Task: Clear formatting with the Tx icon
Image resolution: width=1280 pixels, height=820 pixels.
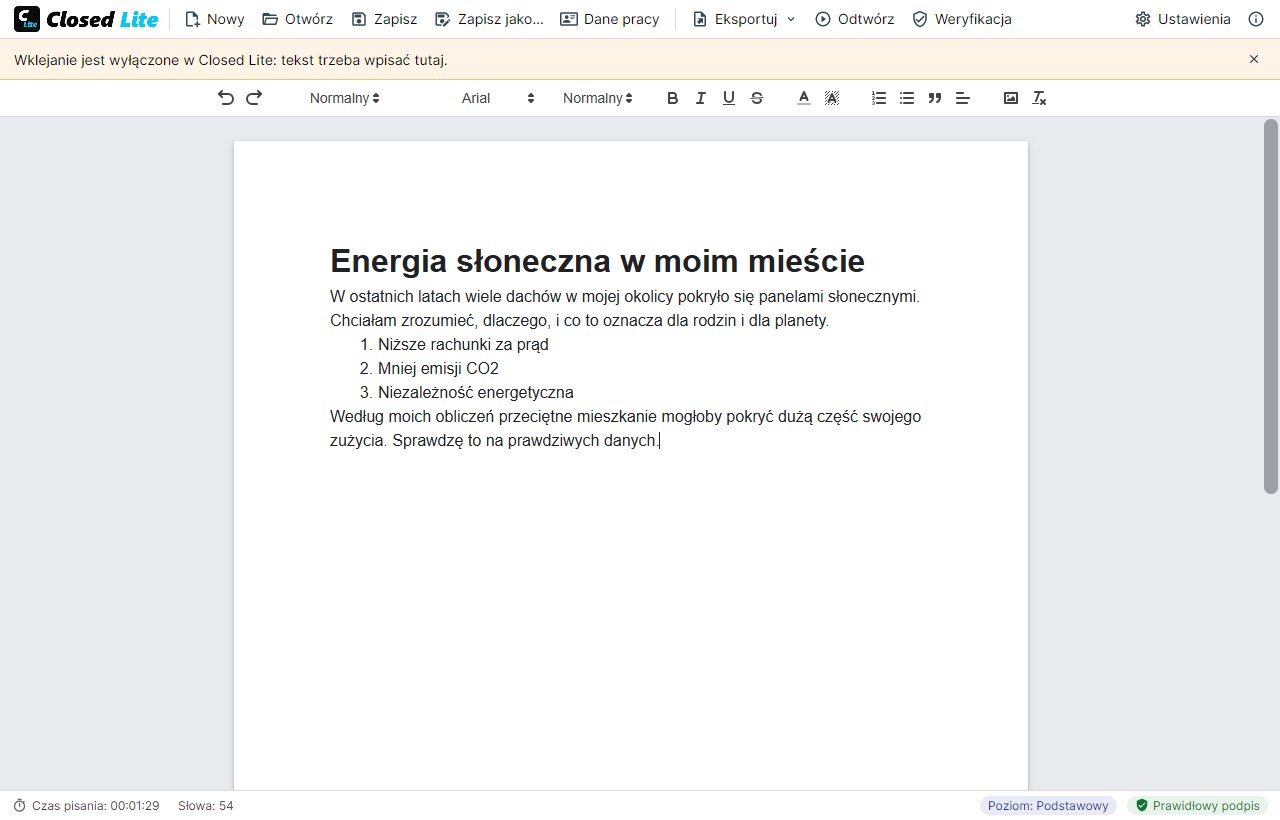Action: [1039, 98]
